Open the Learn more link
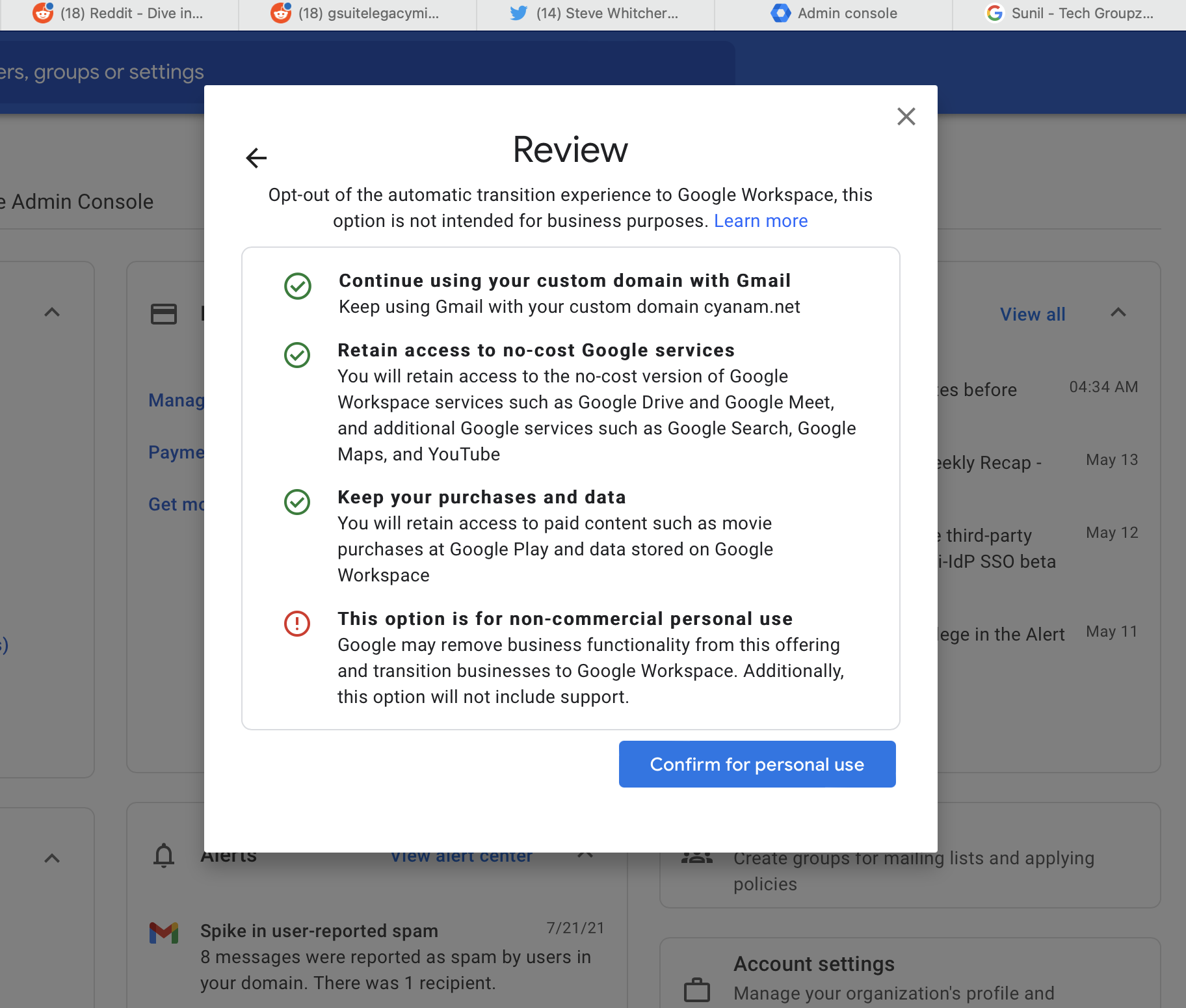The width and height of the screenshot is (1186, 1008). click(x=761, y=221)
